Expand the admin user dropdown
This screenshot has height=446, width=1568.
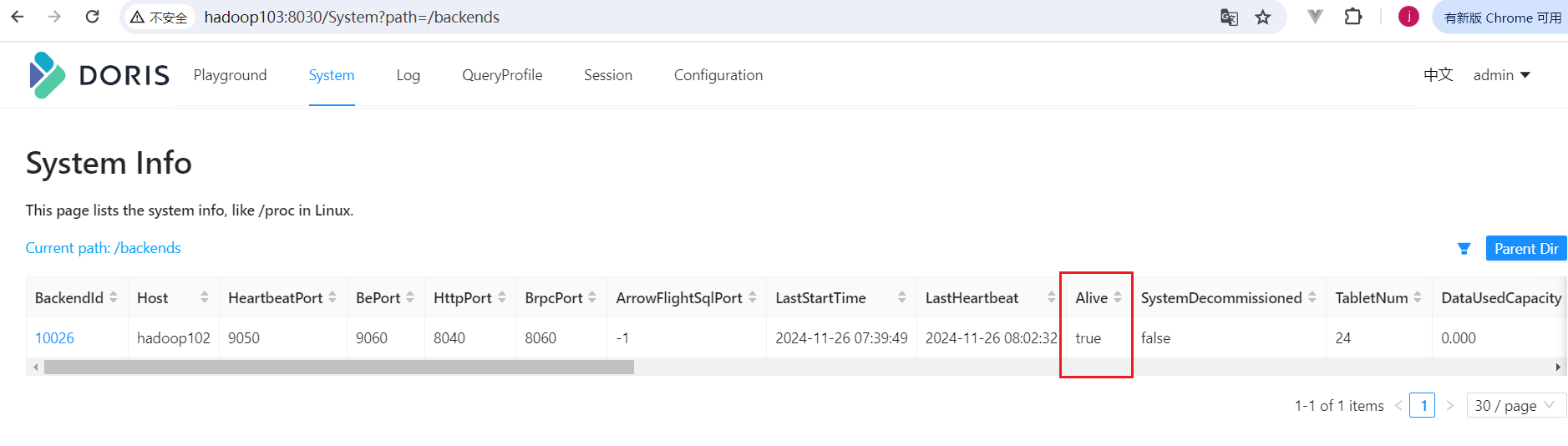1501,75
